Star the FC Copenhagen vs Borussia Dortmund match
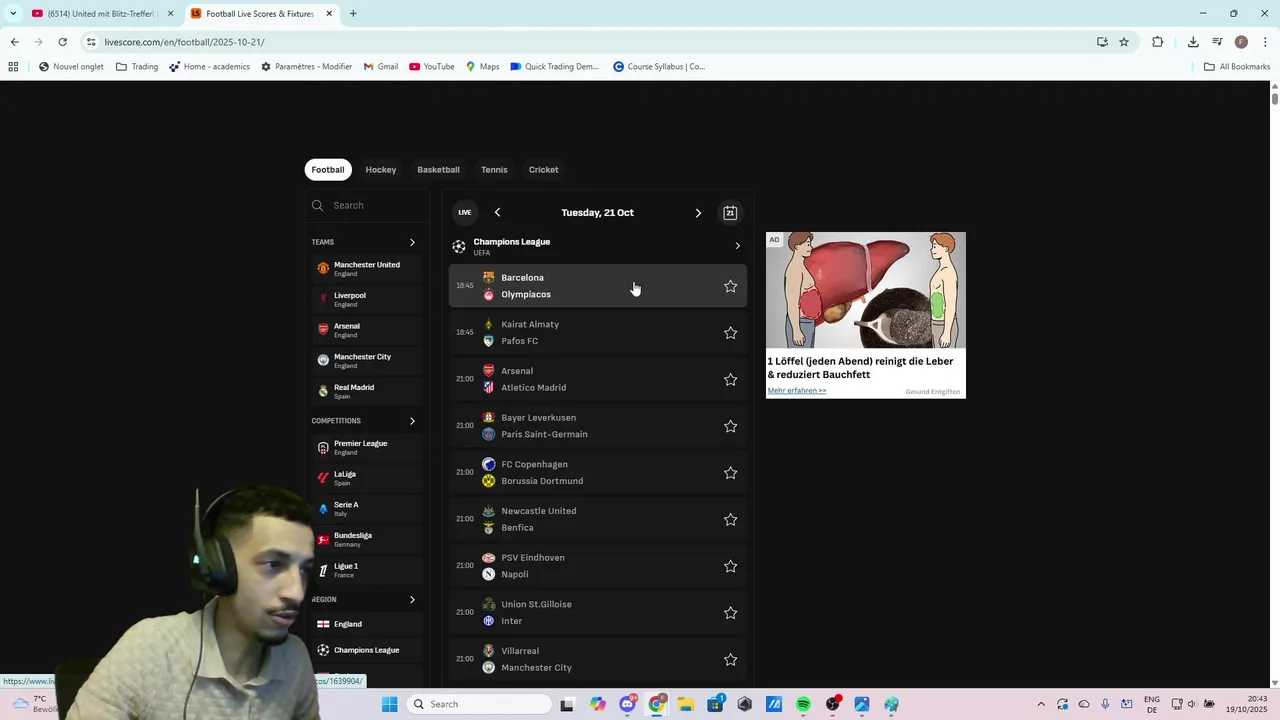The height and width of the screenshot is (720, 1280). tap(730, 473)
